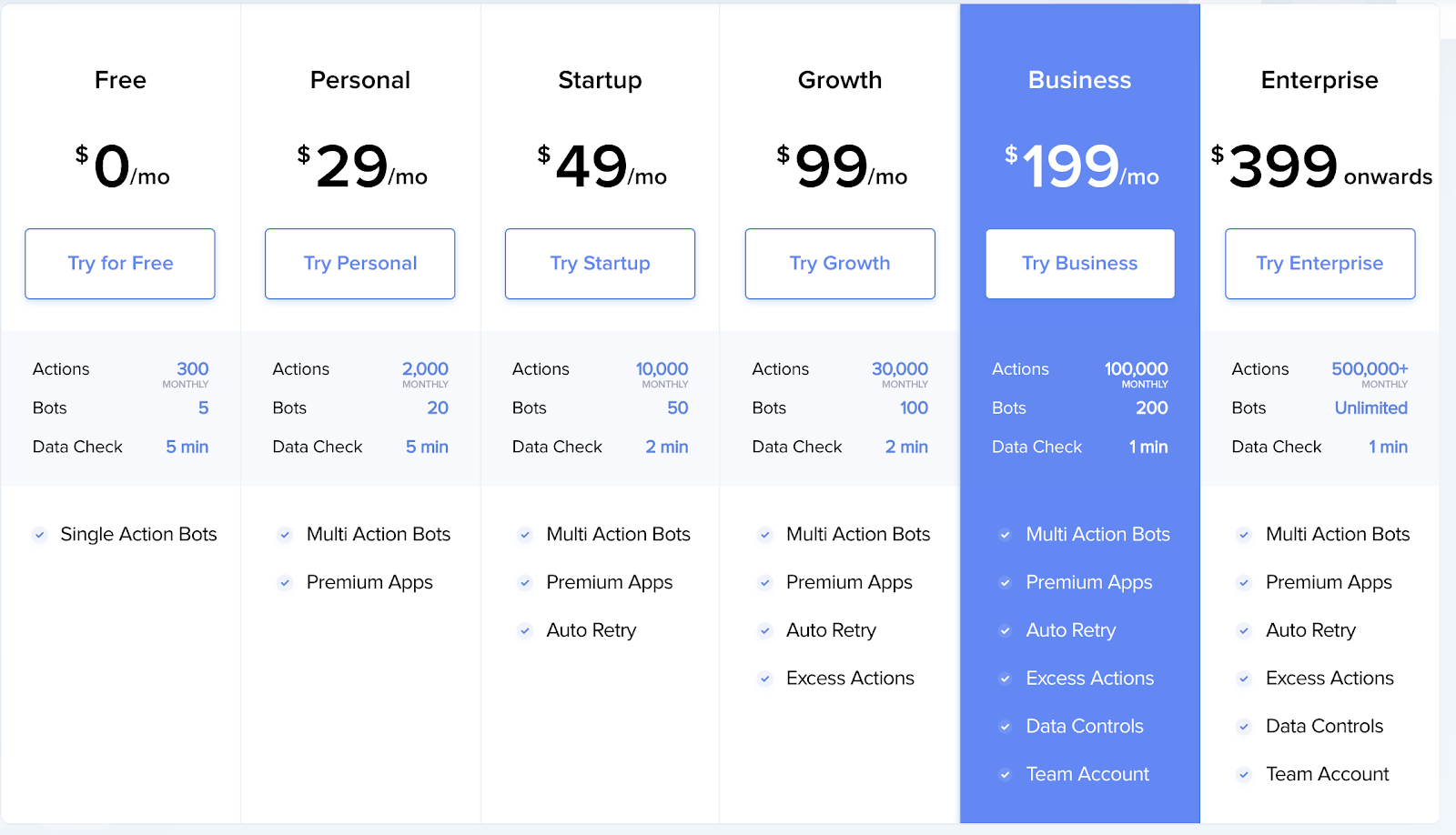Click the Enterprise plan title
The image size is (1456, 835).
click(x=1319, y=80)
